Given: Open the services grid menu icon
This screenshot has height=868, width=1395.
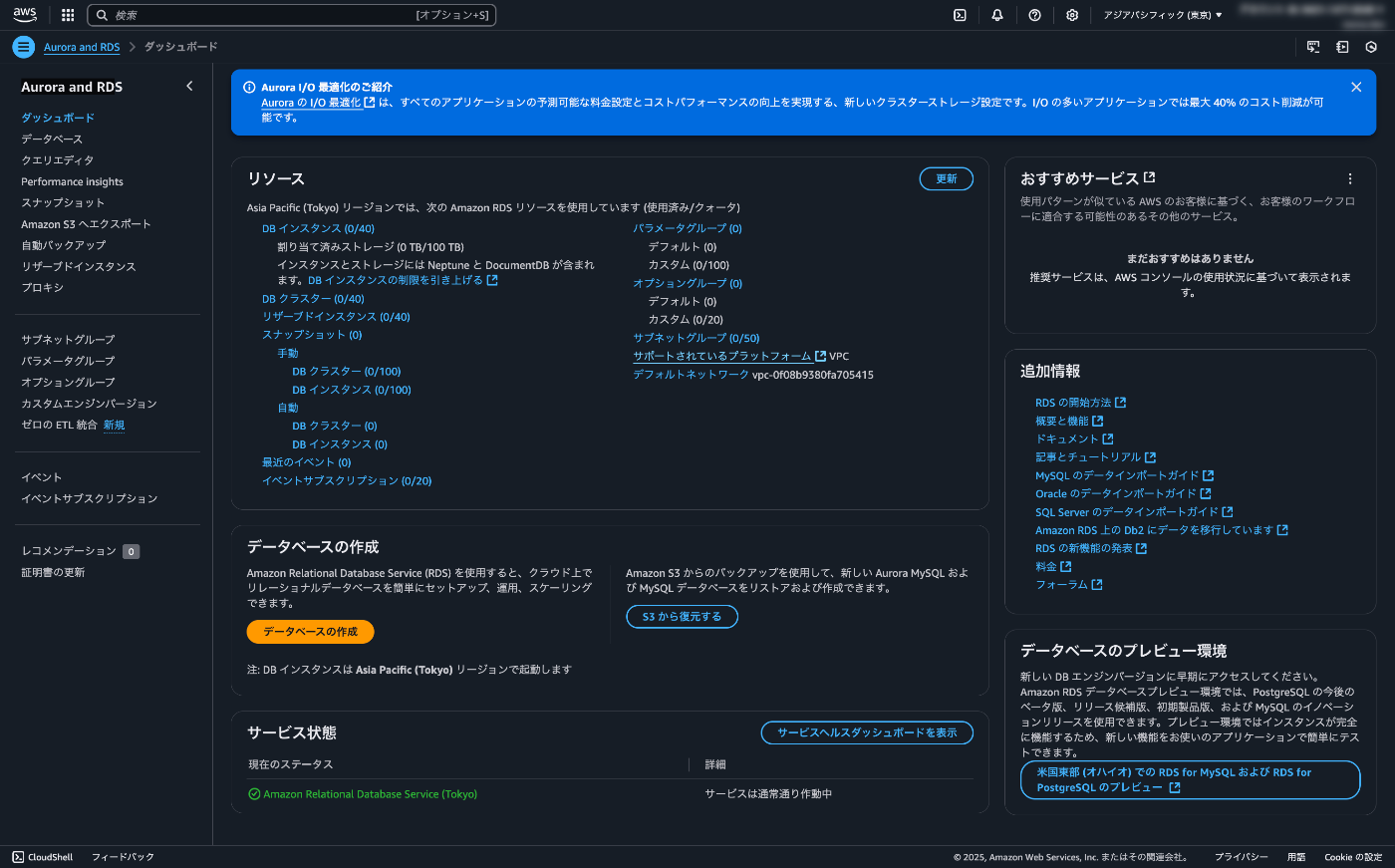Looking at the screenshot, I should pos(68,15).
